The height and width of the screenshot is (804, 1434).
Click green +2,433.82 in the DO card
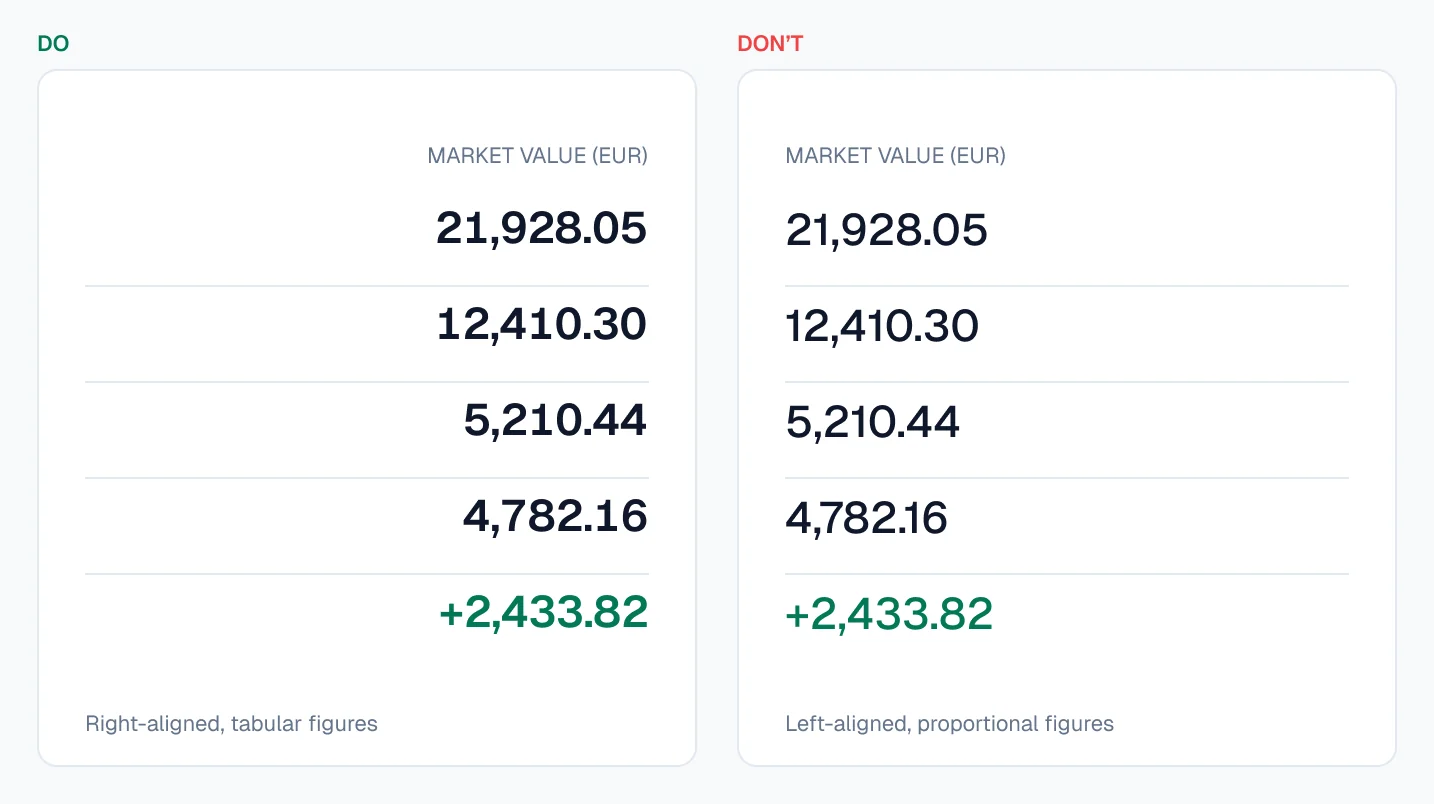pos(544,613)
